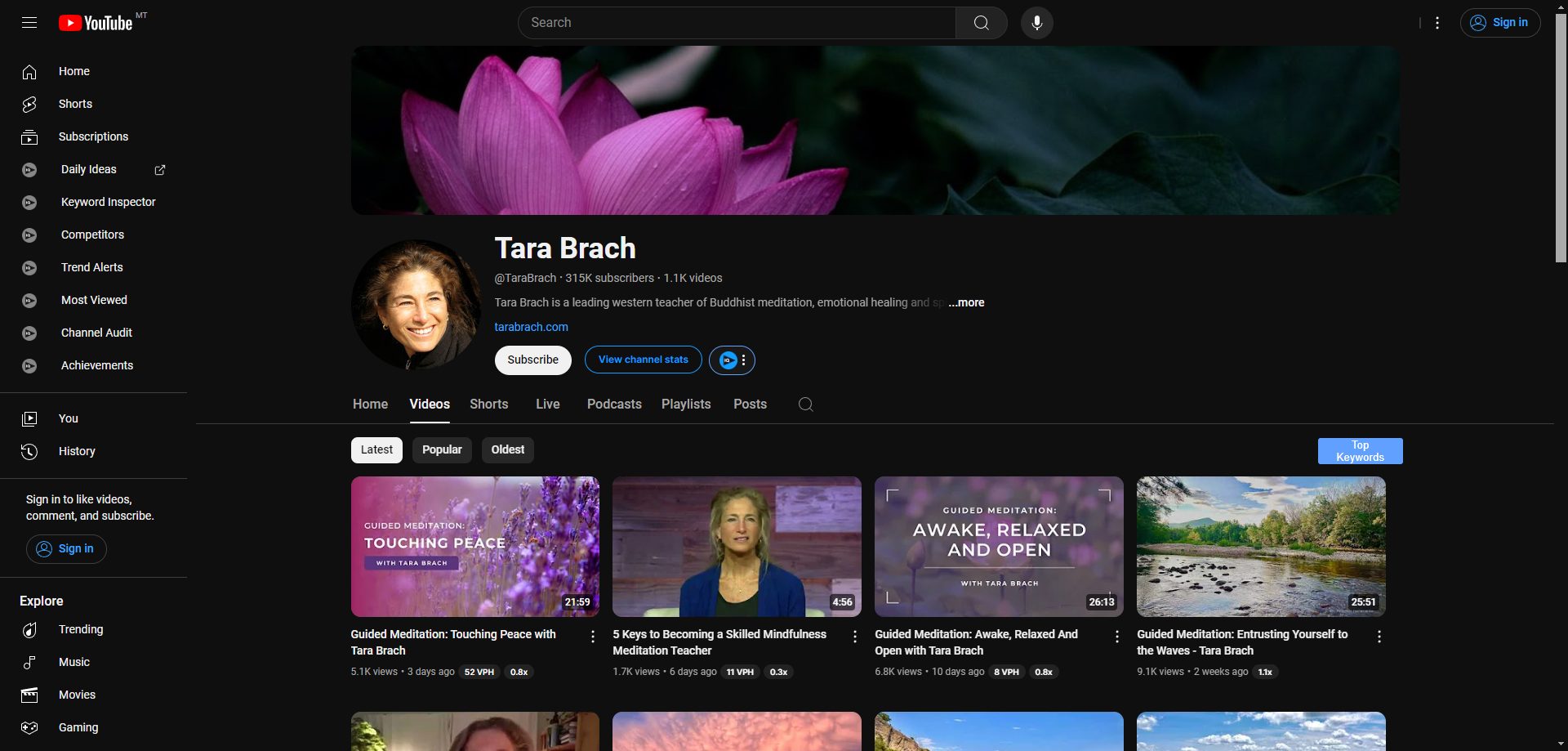Click the 52 VPH badge
Screen dimensions: 1568x751
[479, 673]
